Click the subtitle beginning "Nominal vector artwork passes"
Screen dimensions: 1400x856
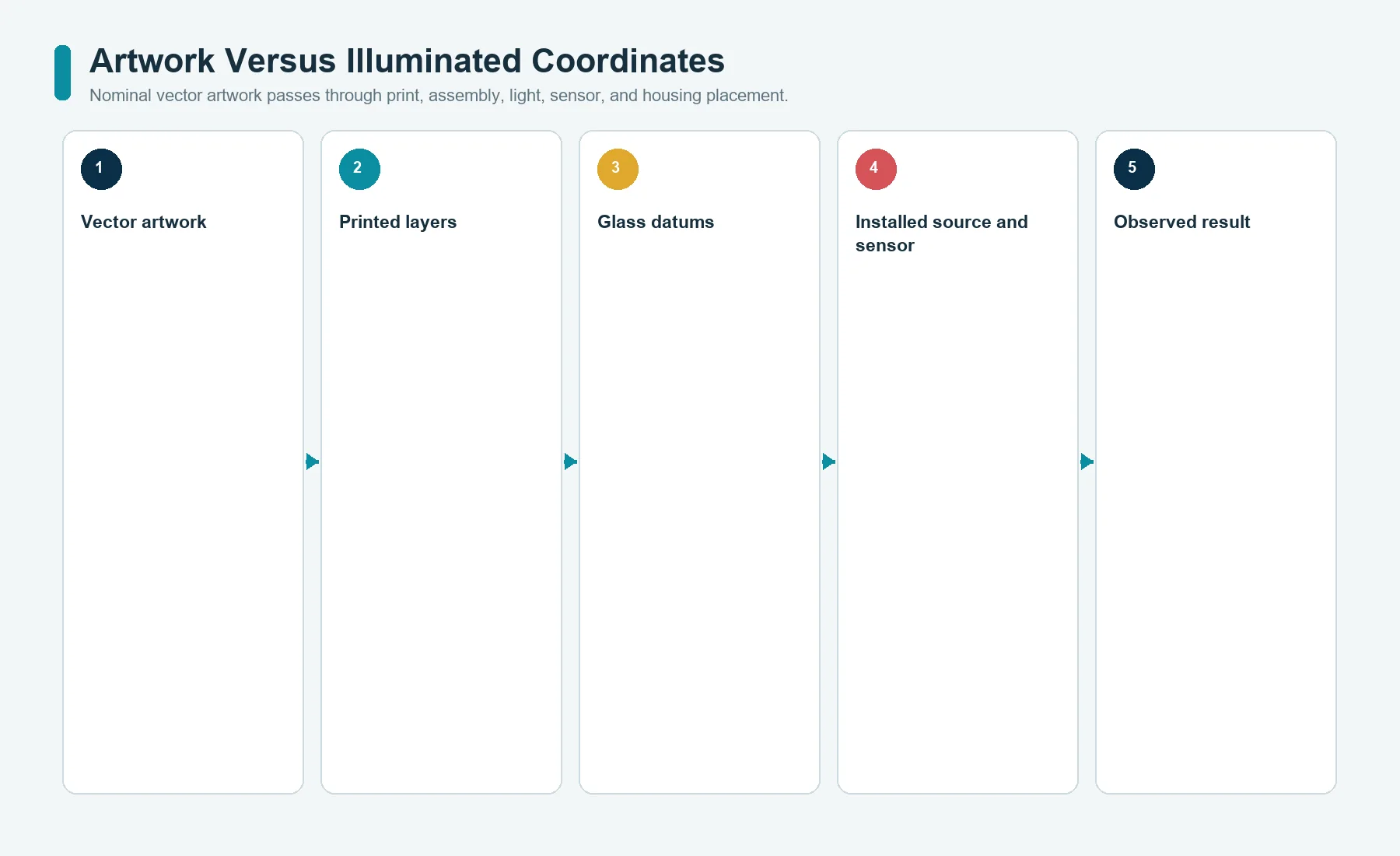click(x=439, y=95)
